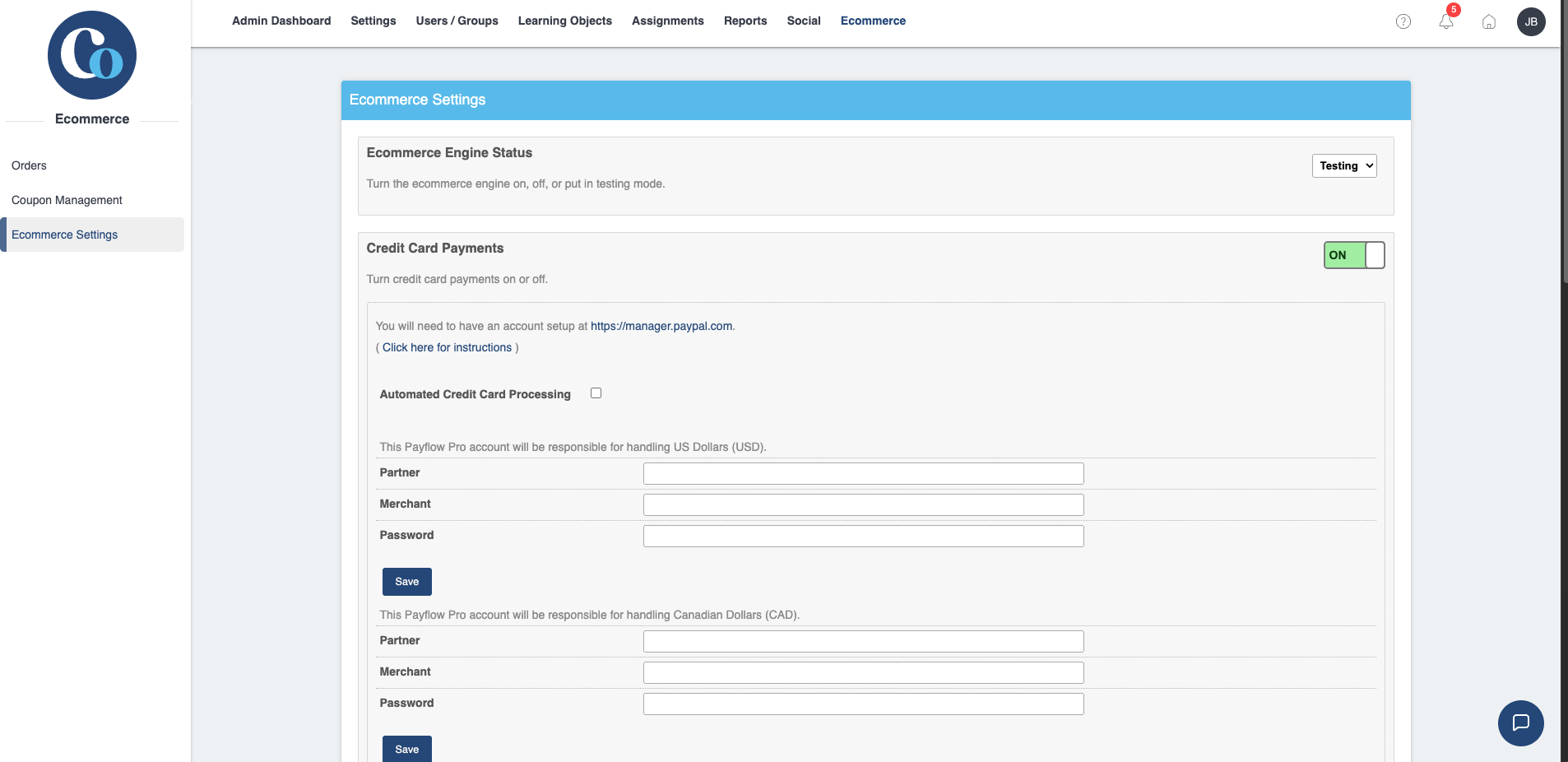1568x762 pixels.
Task: Select Ecommerce in the top navigation
Action: [873, 21]
